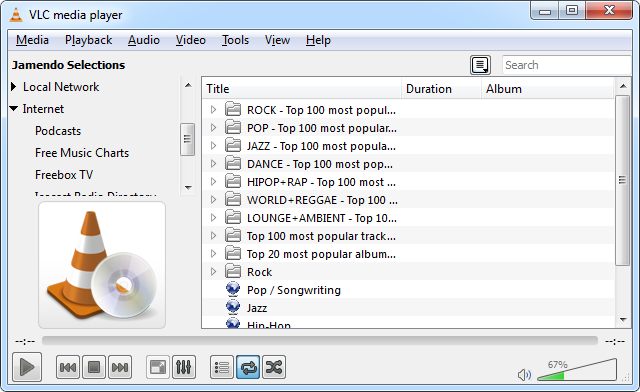This screenshot has width=640, height=392.
Task: Select the JAZZ Top 100 folder icon
Action: 233,145
